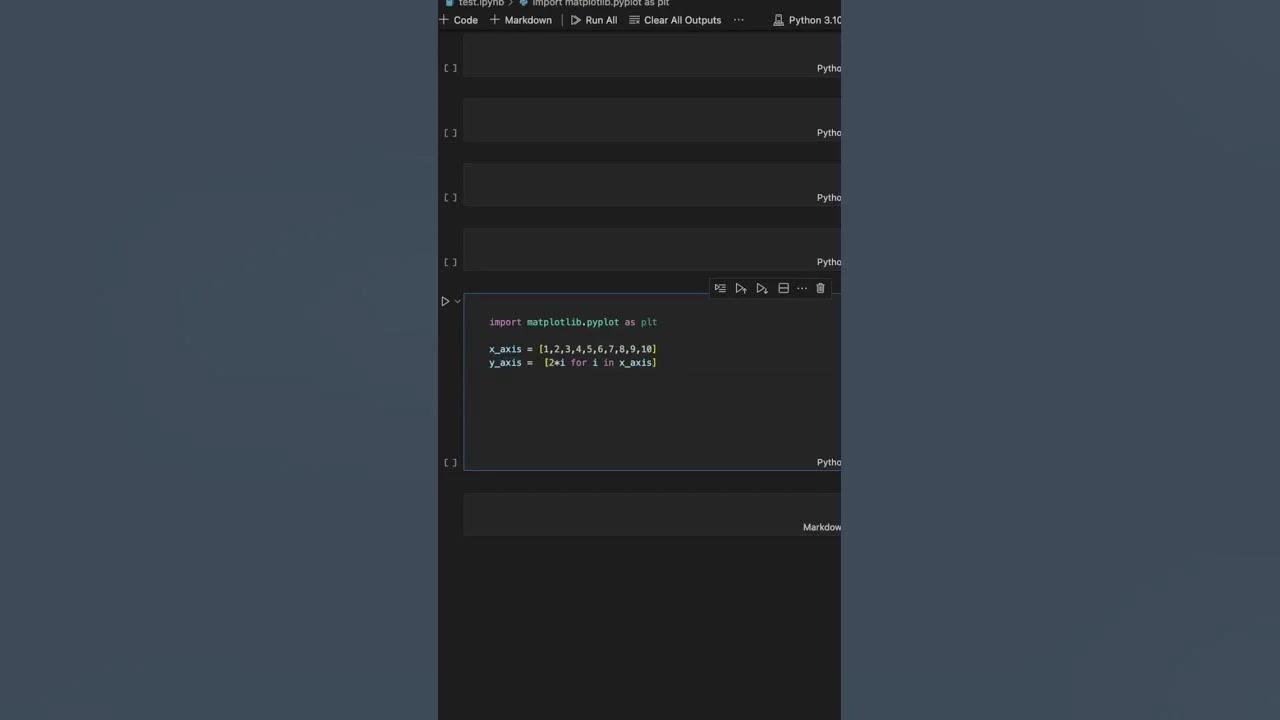Viewport: 1280px width, 720px height.
Task: Open more cell actions ellipsis in cell toolbar
Action: 802,288
